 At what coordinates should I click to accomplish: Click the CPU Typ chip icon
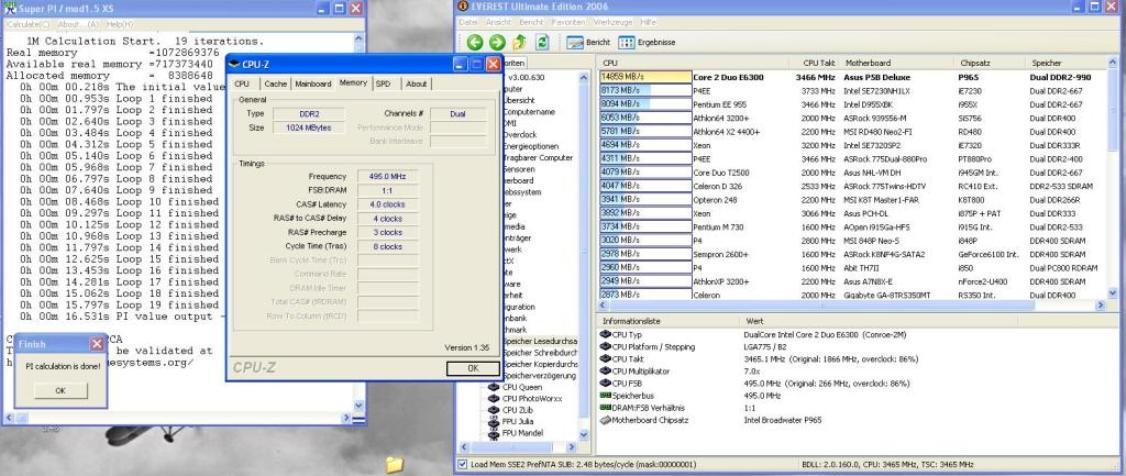605,335
